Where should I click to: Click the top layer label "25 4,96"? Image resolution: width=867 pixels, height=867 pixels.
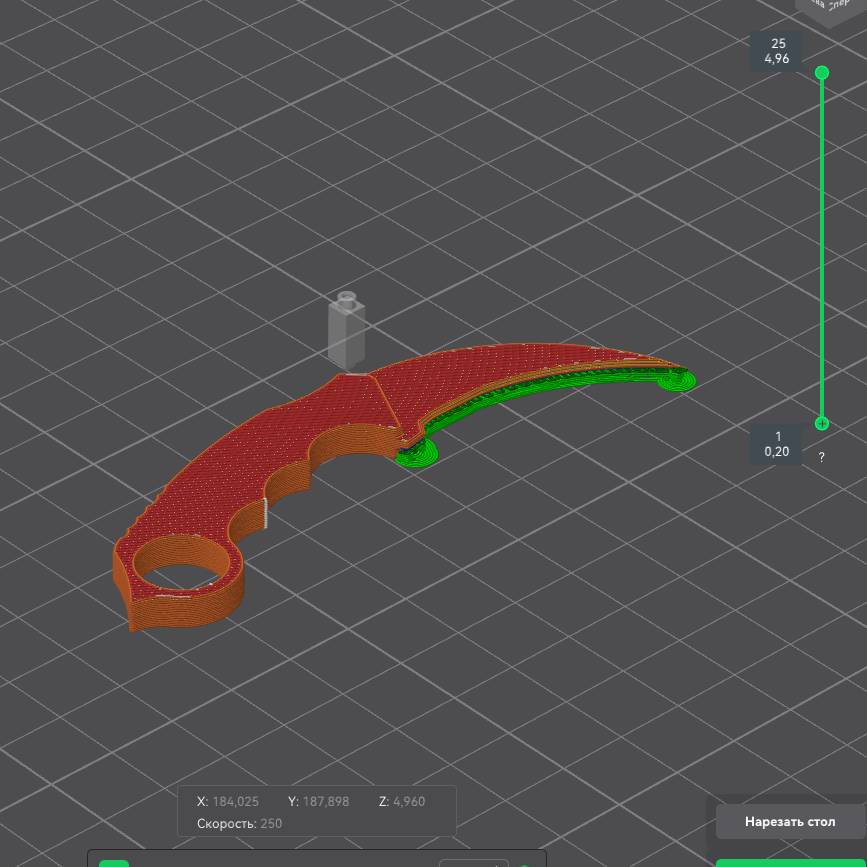pyautogui.click(x=777, y=51)
